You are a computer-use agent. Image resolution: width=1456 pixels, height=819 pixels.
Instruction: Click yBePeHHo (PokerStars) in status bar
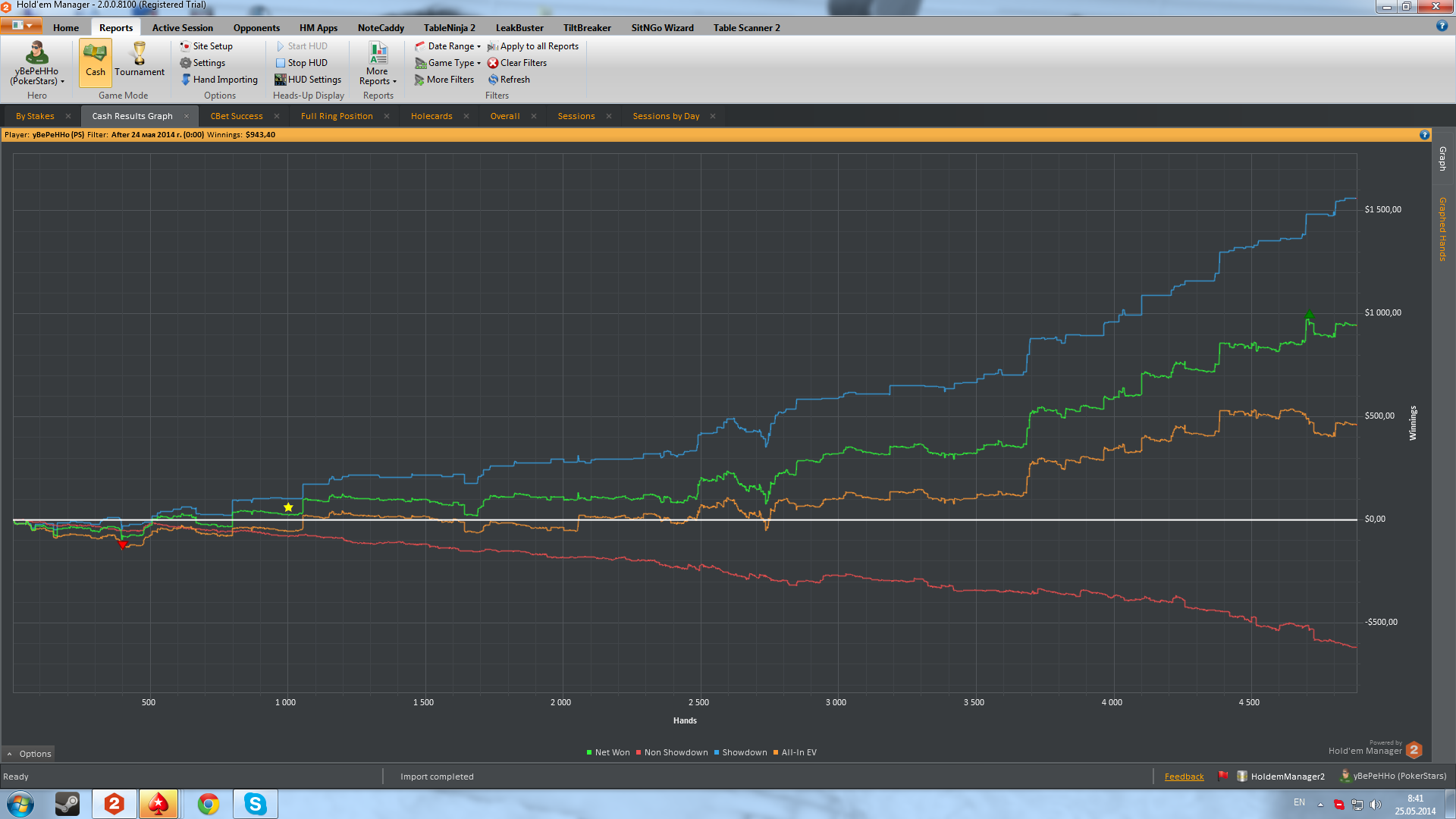click(1393, 776)
